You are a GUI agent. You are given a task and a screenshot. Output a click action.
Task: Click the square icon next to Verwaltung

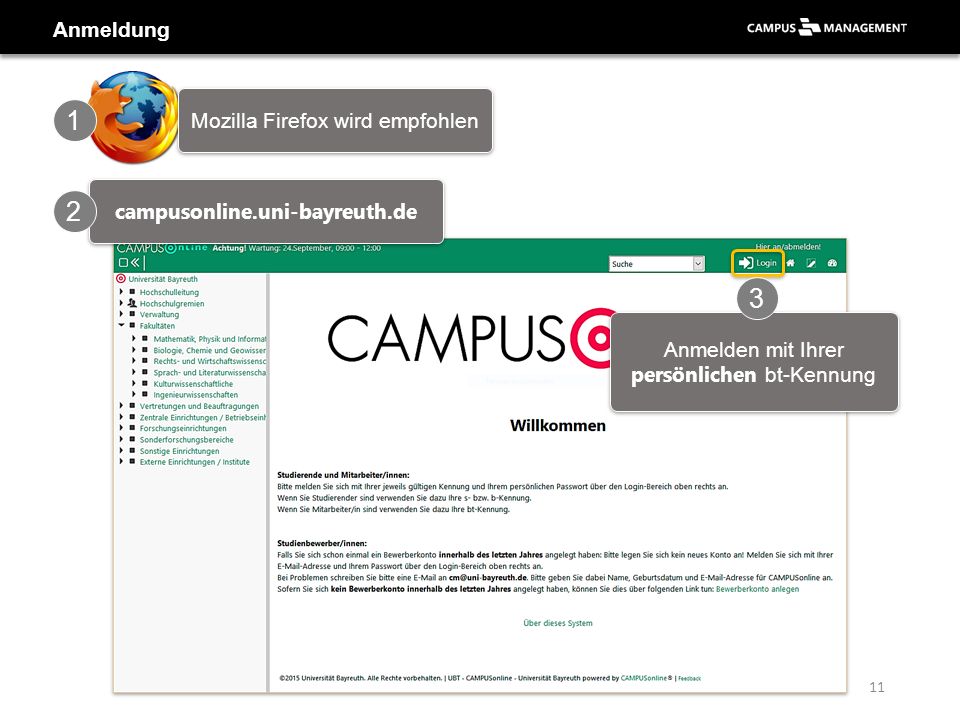(132, 314)
